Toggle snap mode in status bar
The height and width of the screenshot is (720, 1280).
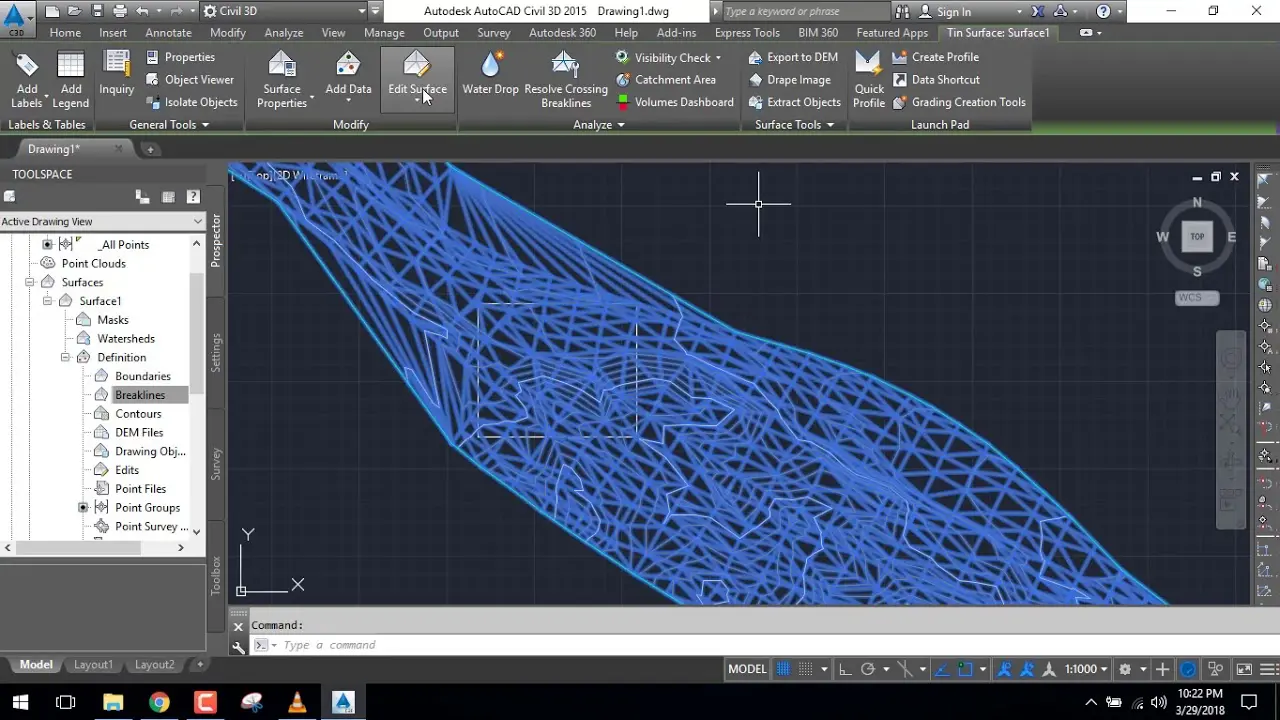point(806,669)
